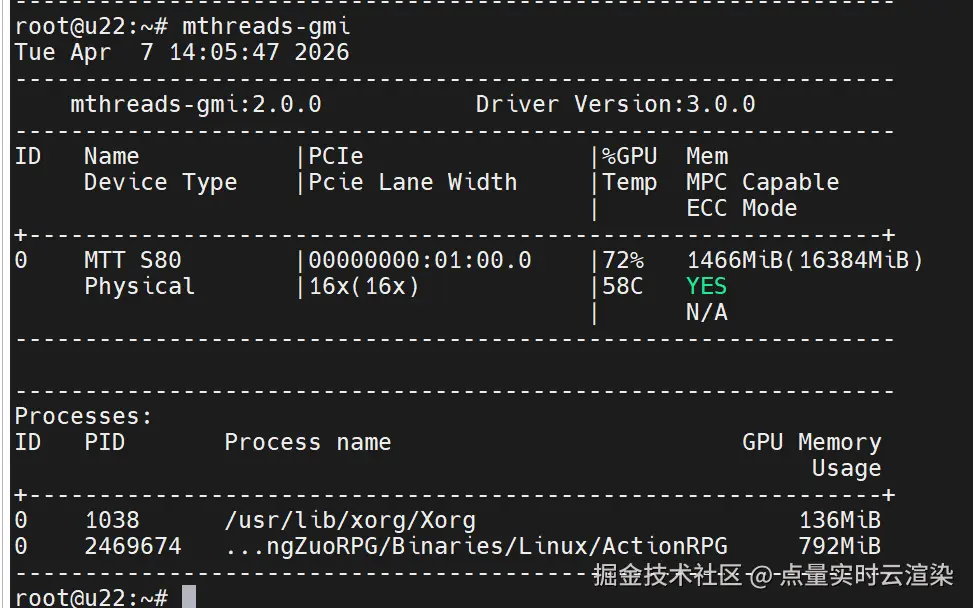
Task: Click the PID 2469674 entry
Action: [x=132, y=546]
